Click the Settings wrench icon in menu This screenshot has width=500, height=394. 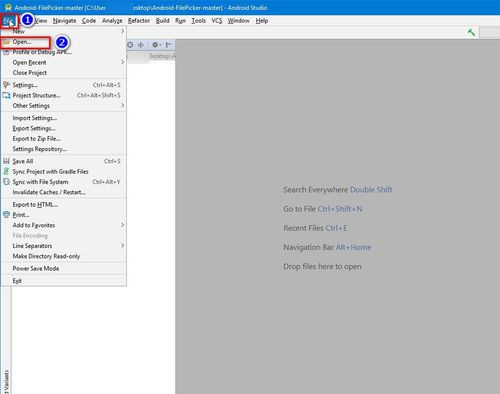[x=6, y=85]
